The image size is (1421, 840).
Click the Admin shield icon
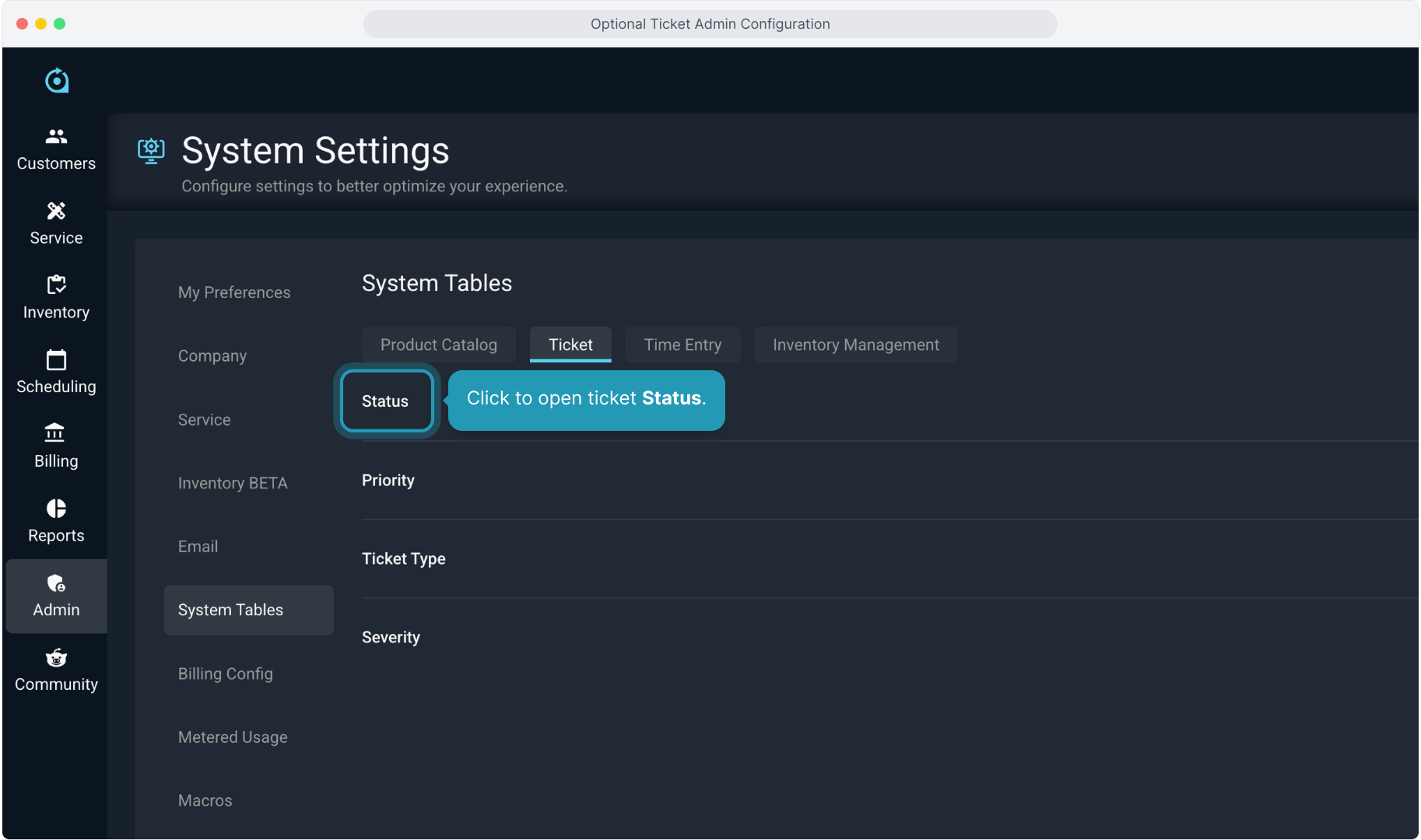pos(56,583)
